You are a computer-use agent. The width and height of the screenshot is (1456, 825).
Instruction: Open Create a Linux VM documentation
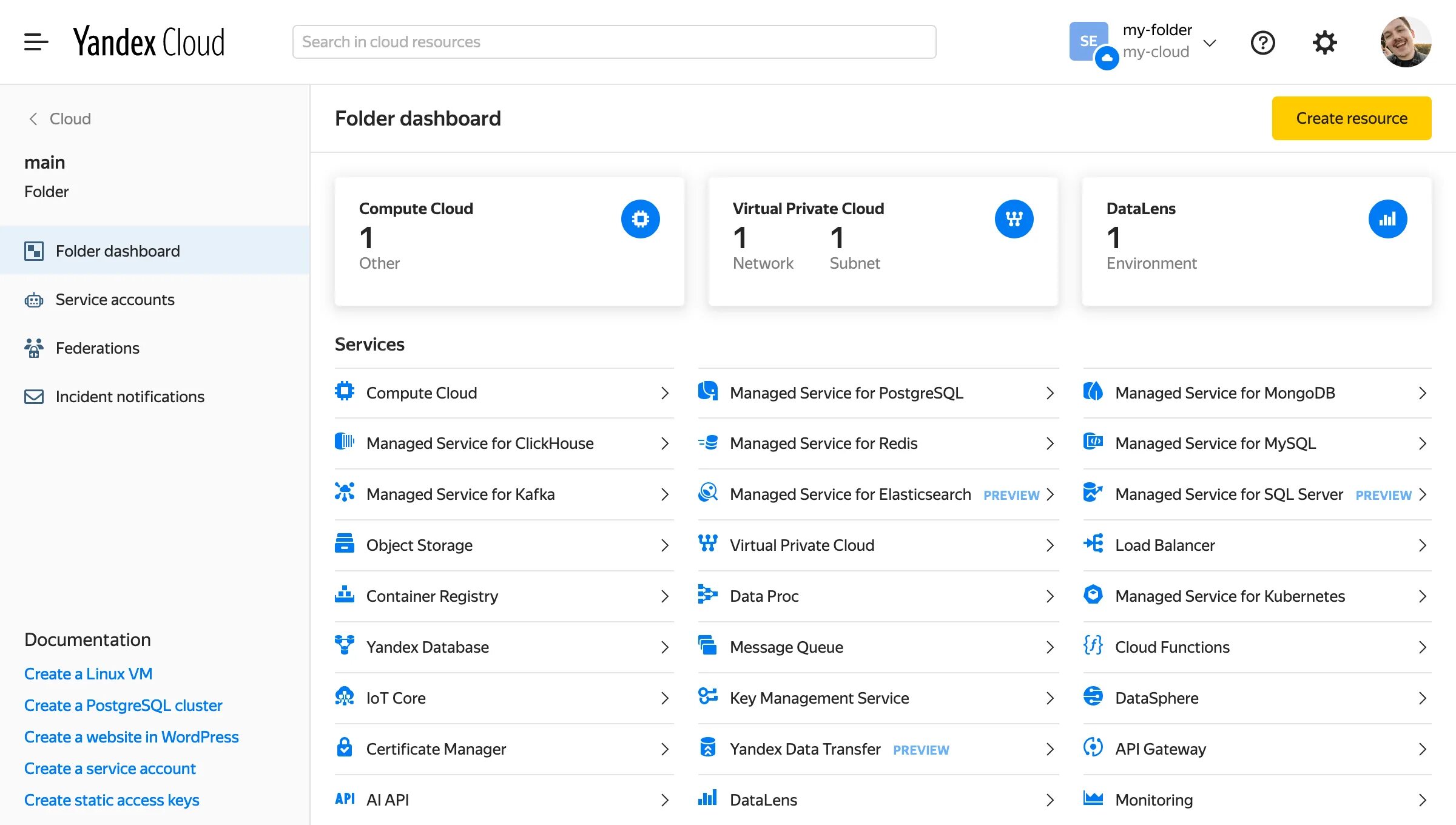click(x=88, y=673)
